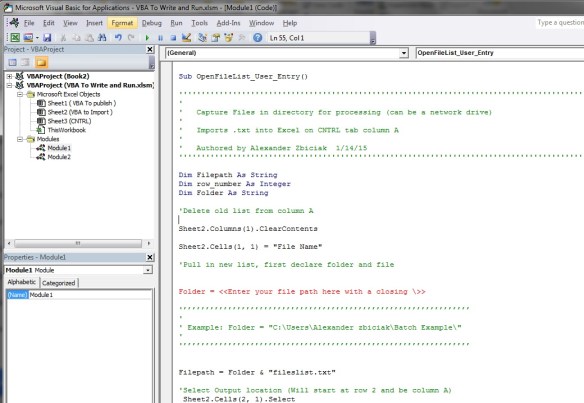Open the Help menu
584x403 pixels.
click(290, 23)
